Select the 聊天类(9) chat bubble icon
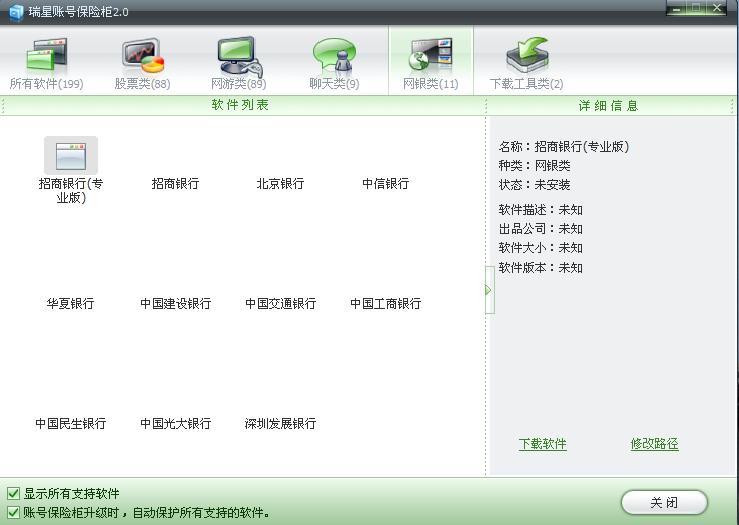Screen dimensions: 739x525 coord(334,55)
